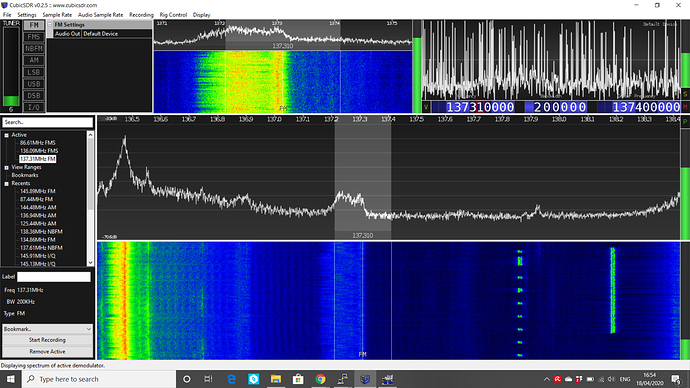Select recent entry 134.86MHz FM

pyautogui.click(x=38, y=240)
